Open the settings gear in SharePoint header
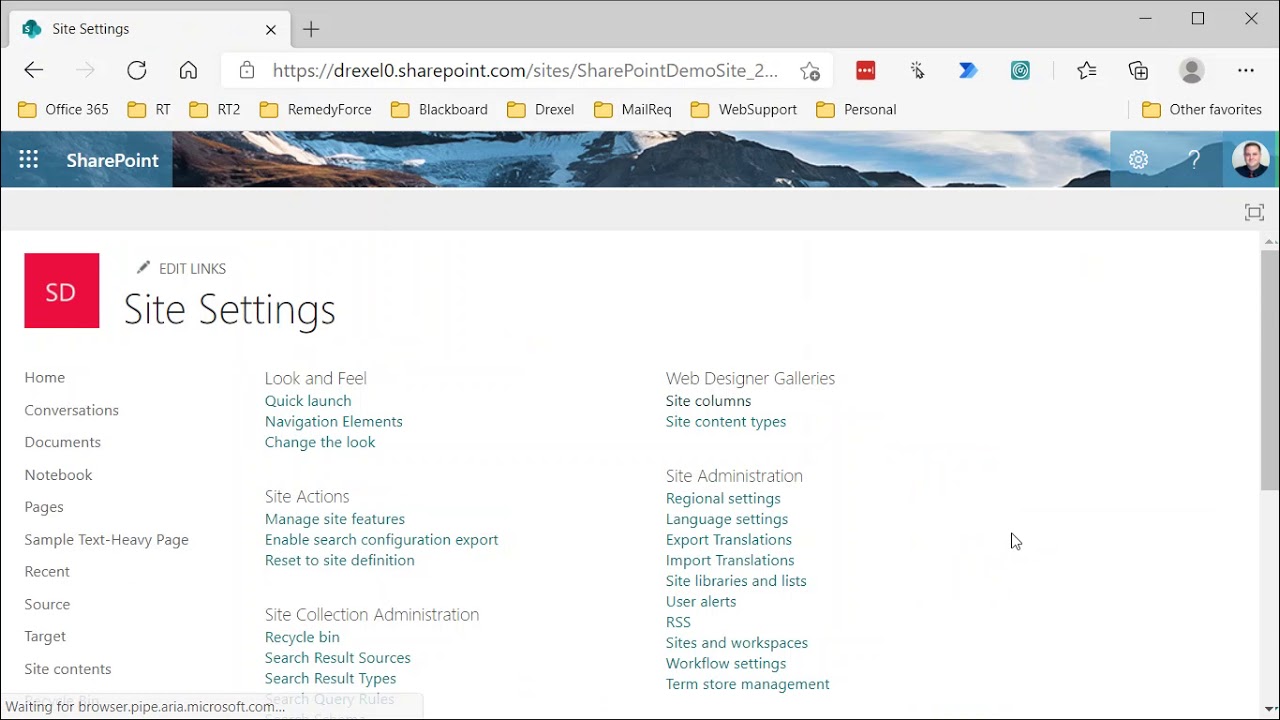This screenshot has width=1280, height=720. coord(1138,160)
